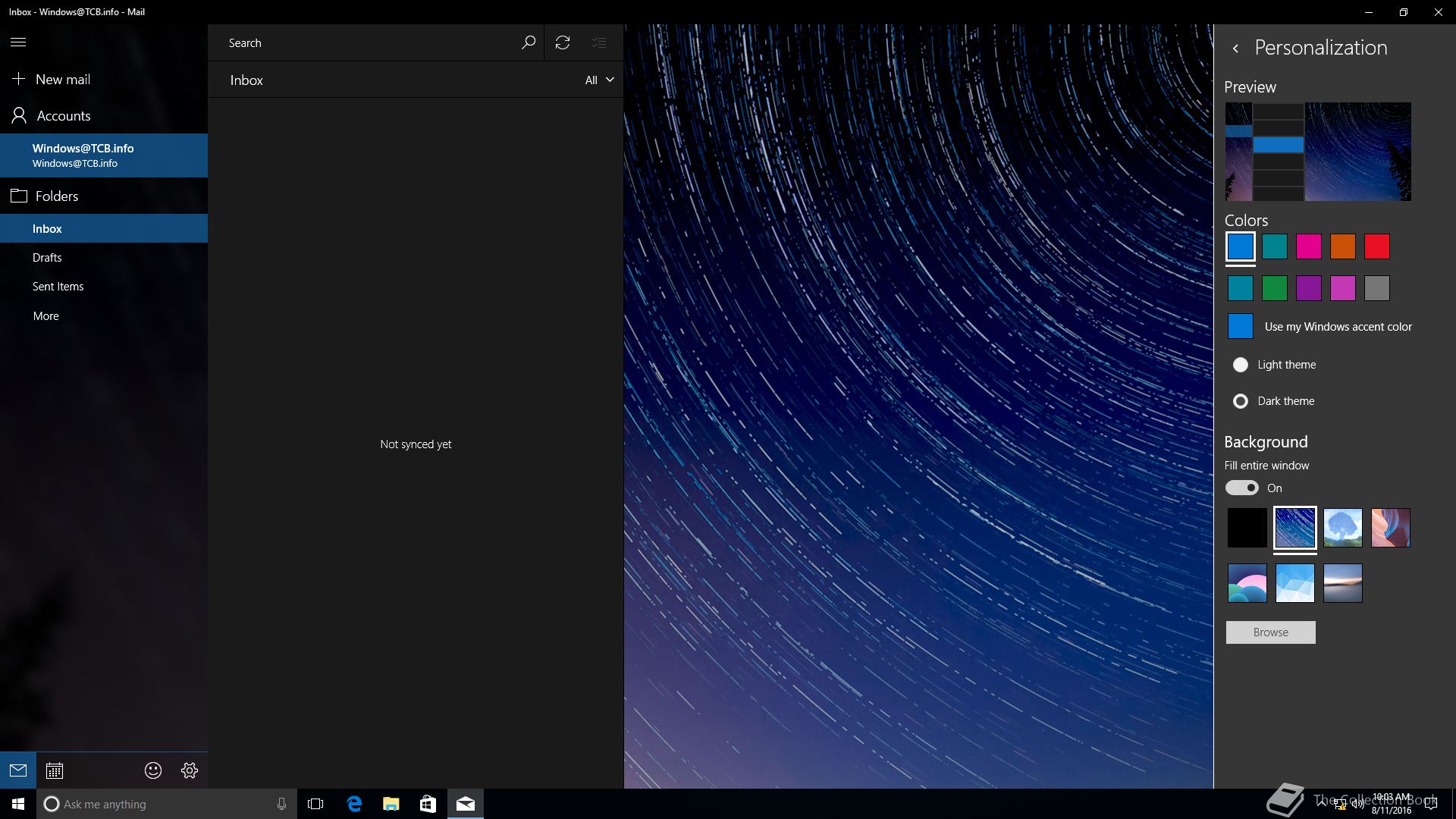Viewport: 1456px width, 819px height.
Task: Choose teal swatch in first row
Action: (x=1275, y=246)
